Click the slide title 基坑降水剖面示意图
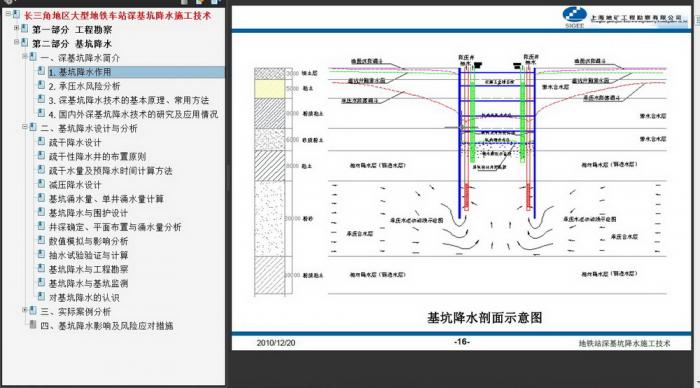 pyautogui.click(x=484, y=318)
